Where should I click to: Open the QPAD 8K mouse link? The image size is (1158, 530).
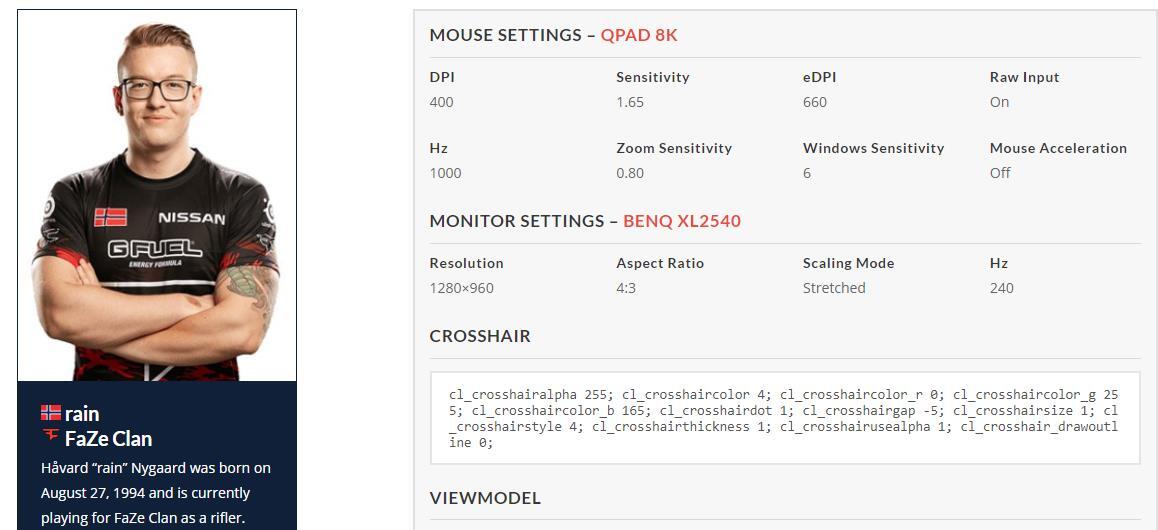click(x=638, y=35)
